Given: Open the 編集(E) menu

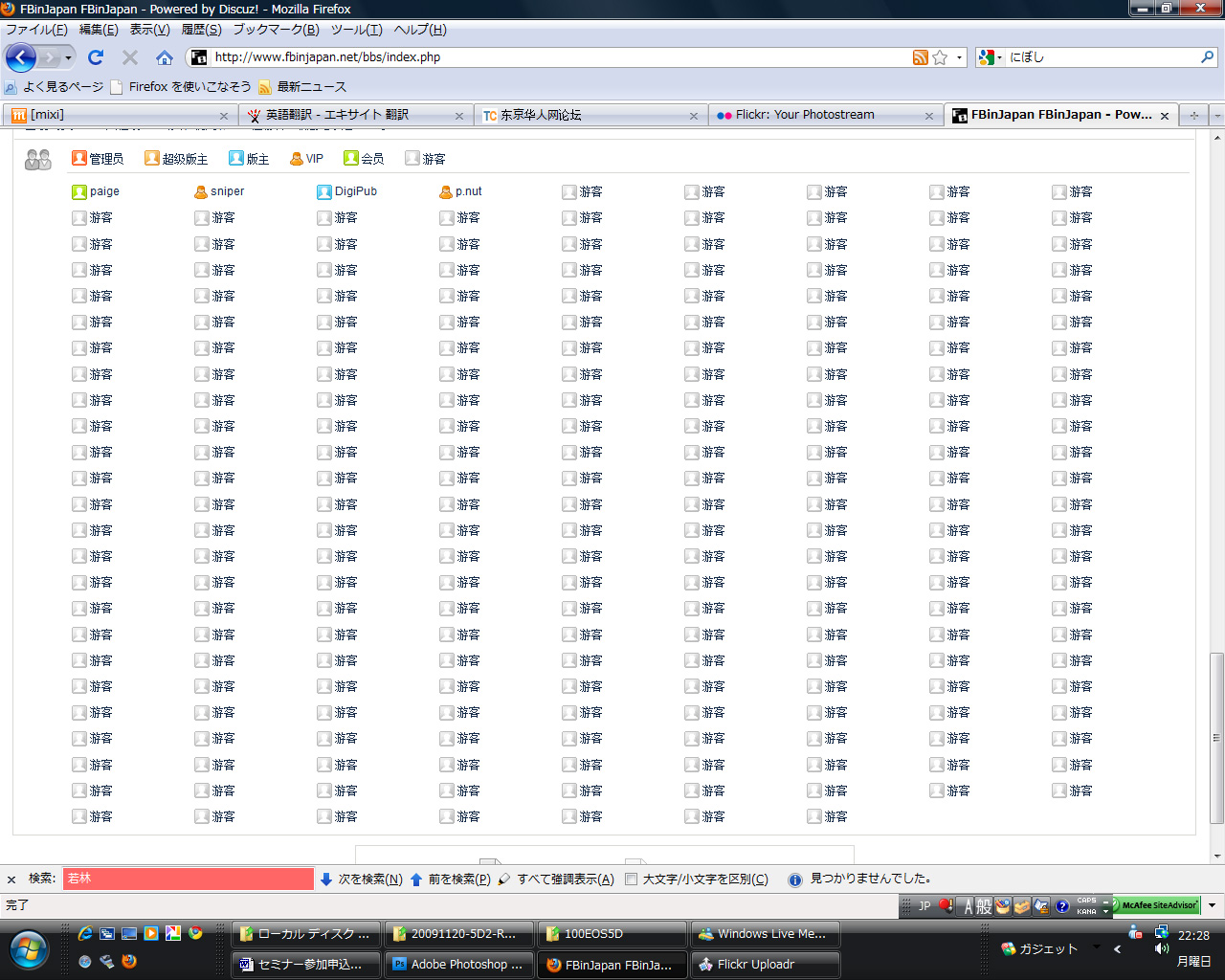Looking at the screenshot, I should (x=99, y=30).
